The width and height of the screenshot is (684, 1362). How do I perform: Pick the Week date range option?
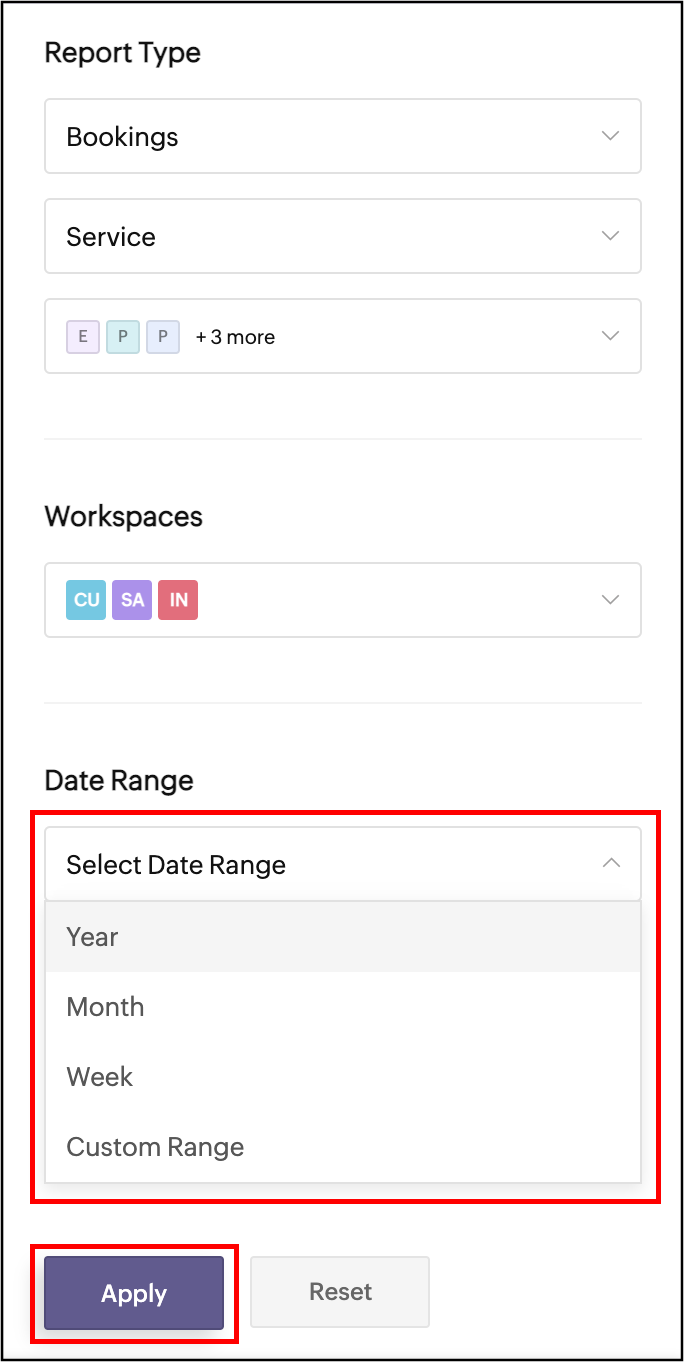pos(99,1077)
